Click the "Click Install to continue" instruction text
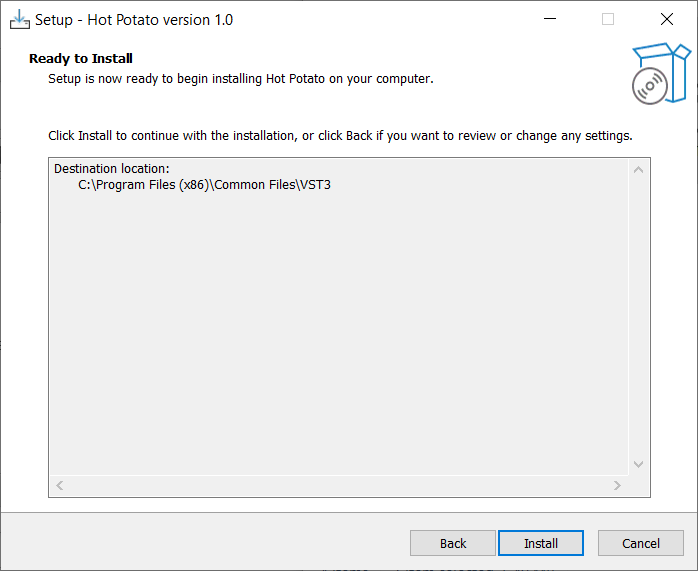Image resolution: width=698 pixels, height=571 pixels. point(340,135)
